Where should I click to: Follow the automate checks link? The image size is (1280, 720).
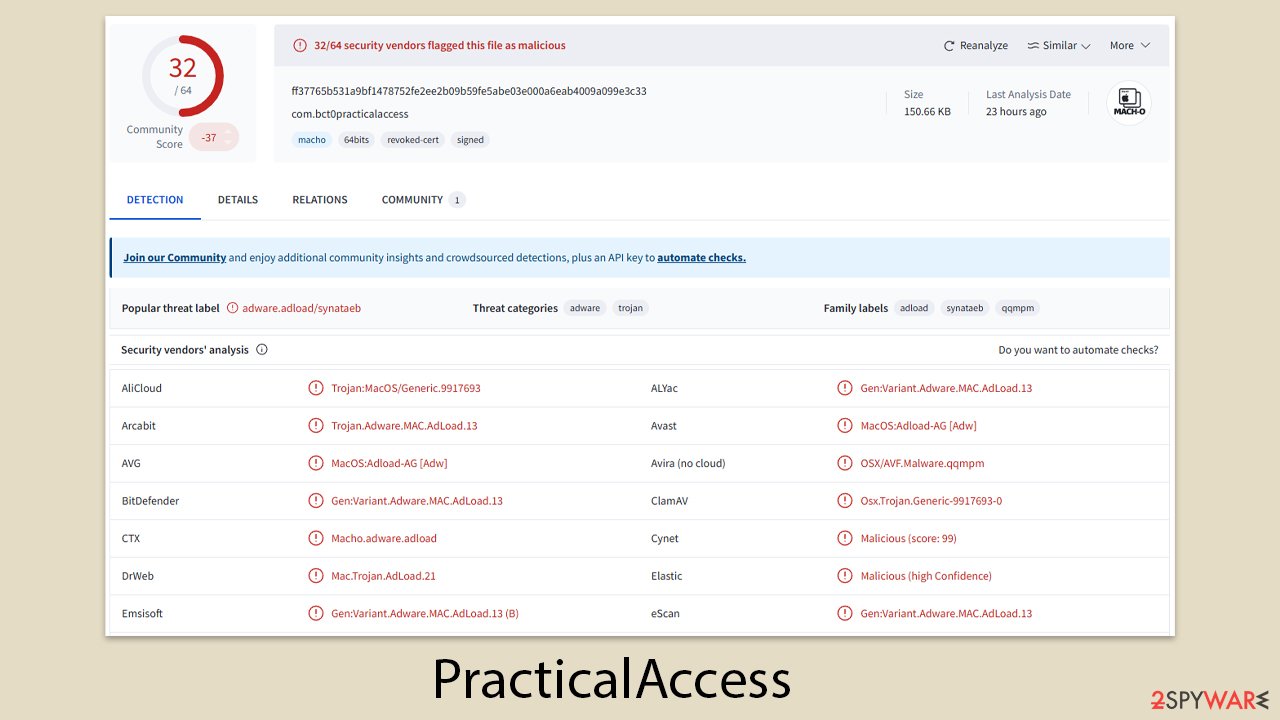(701, 257)
